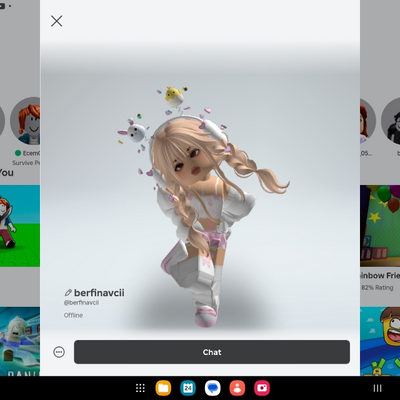
Task: Click the @berfinavcii username text
Action: pos(81,303)
